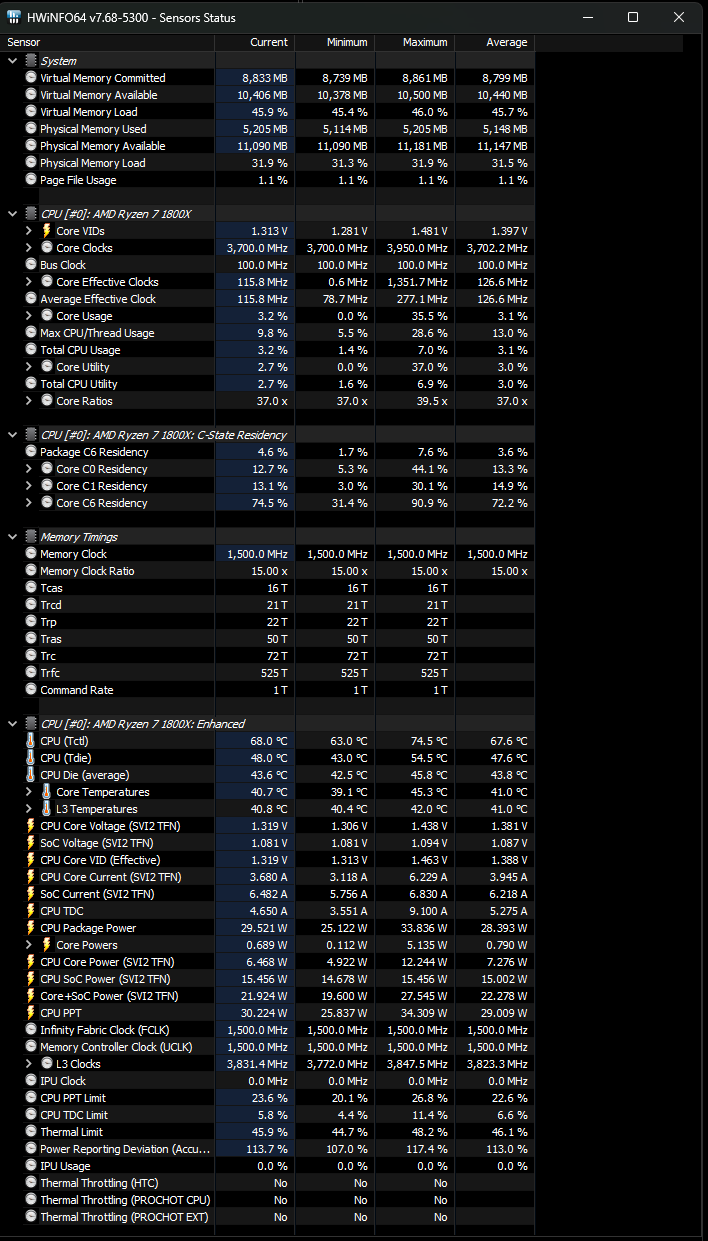708x1241 pixels.
Task: Click the Memory Clock sensor icon
Action: (x=31, y=554)
